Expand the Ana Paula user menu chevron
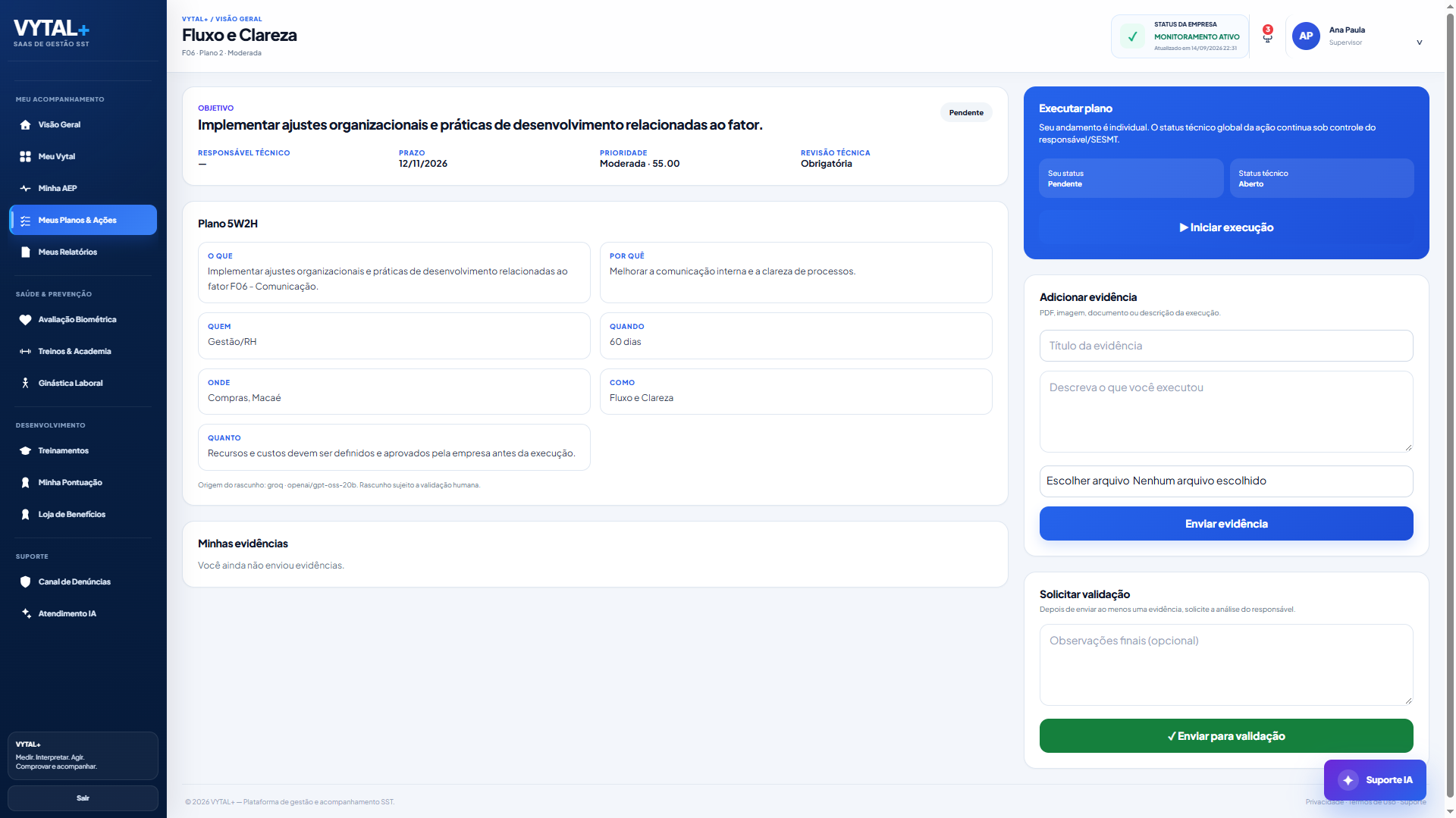The image size is (1456, 818). (x=1420, y=42)
